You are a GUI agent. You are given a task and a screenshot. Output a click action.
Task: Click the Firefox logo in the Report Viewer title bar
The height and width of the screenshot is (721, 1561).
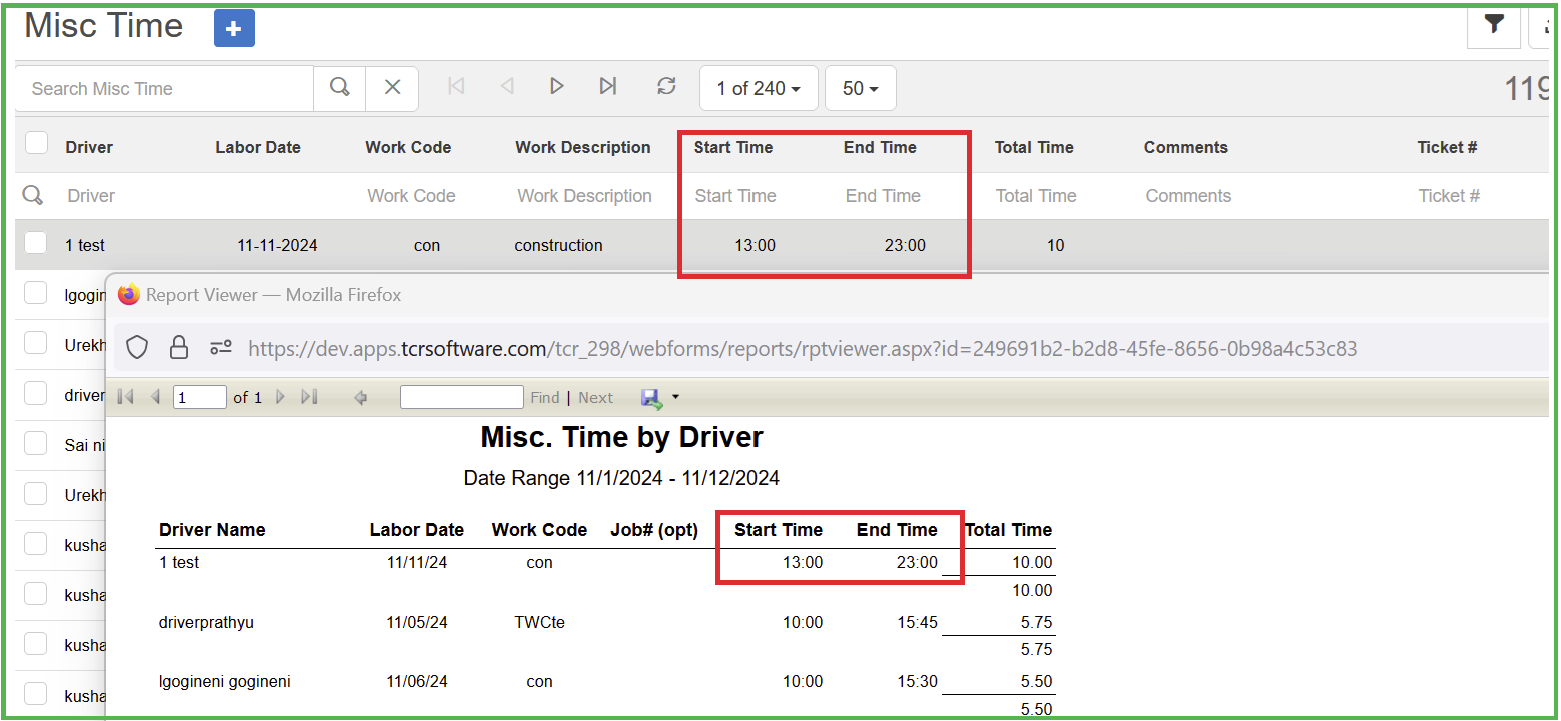coord(129,295)
